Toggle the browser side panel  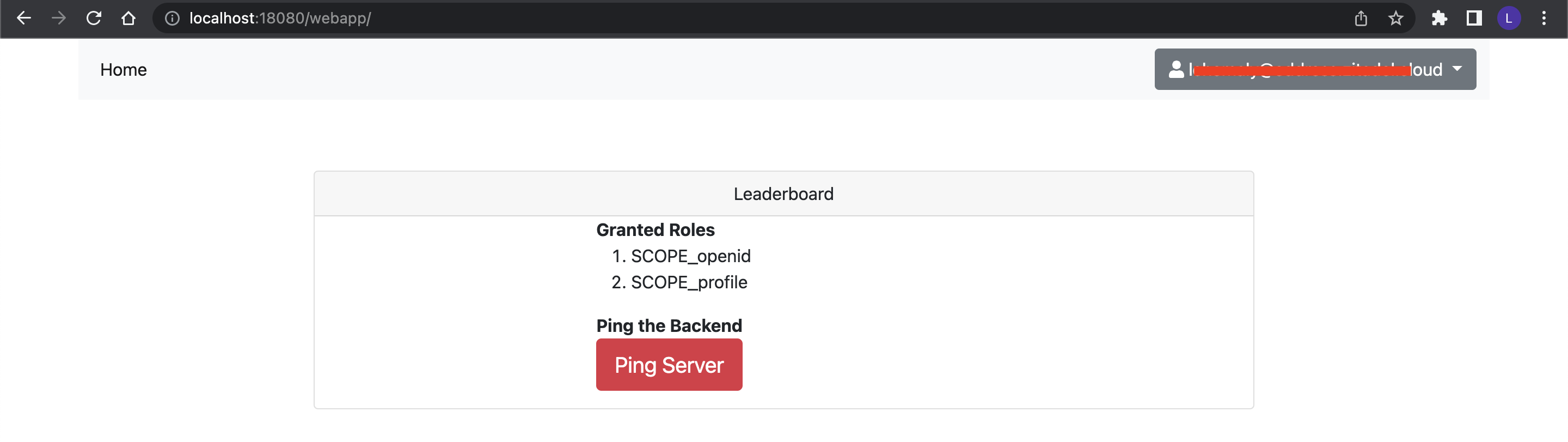pyautogui.click(x=1474, y=19)
